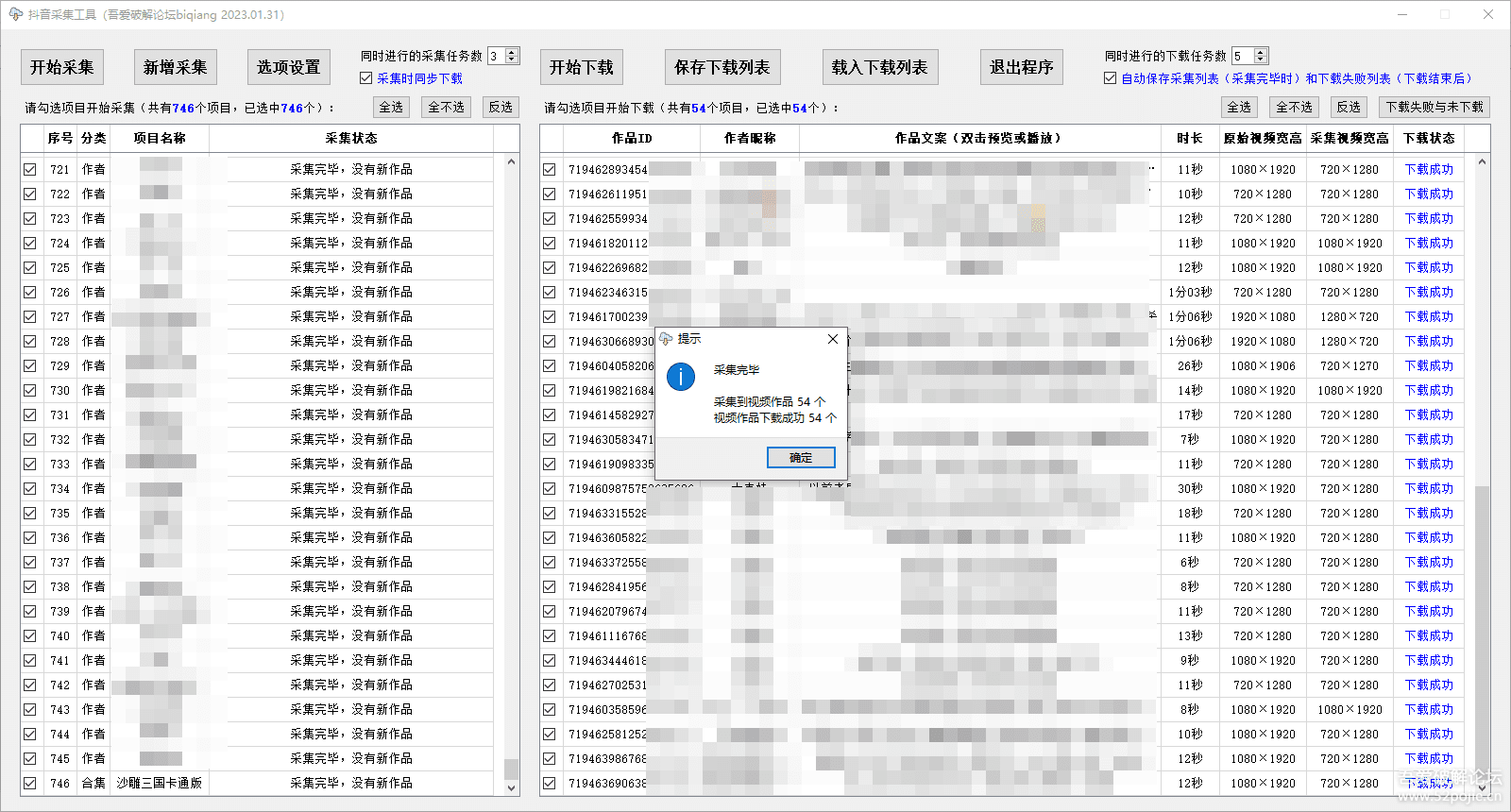Sort by 采集视频宽高 column header
Viewport: 1511px width, 812px height.
1350,138
